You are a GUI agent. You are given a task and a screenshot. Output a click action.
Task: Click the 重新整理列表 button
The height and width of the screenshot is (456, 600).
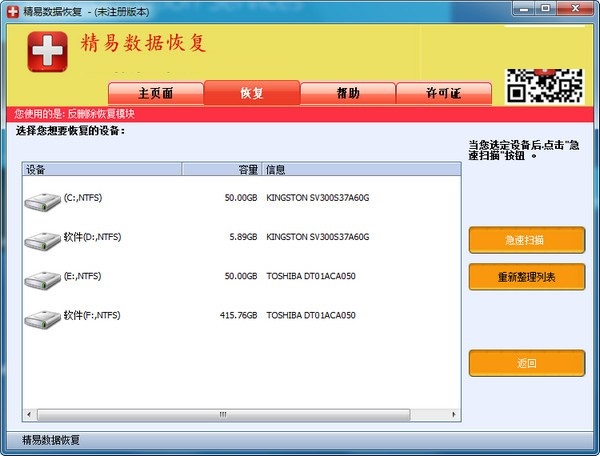(x=527, y=277)
